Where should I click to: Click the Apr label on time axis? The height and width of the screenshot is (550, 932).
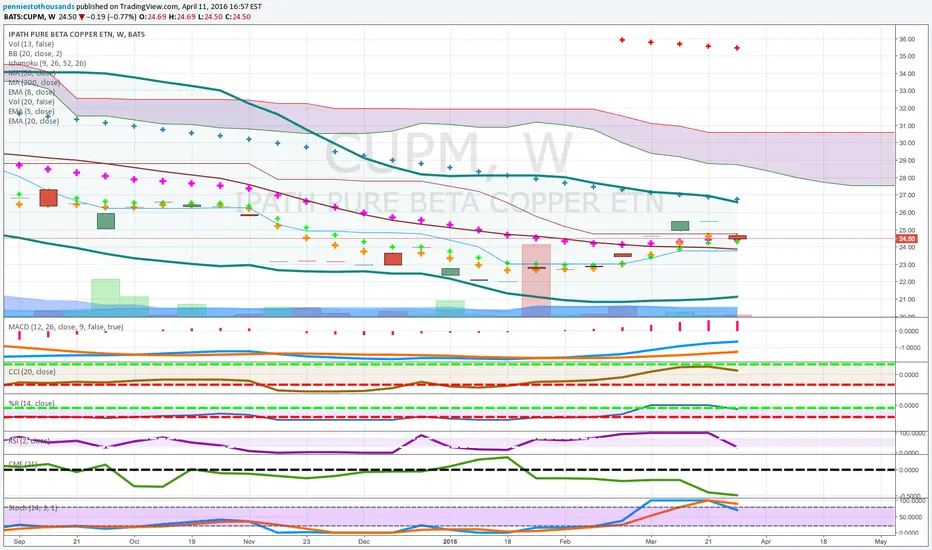pyautogui.click(x=766, y=542)
